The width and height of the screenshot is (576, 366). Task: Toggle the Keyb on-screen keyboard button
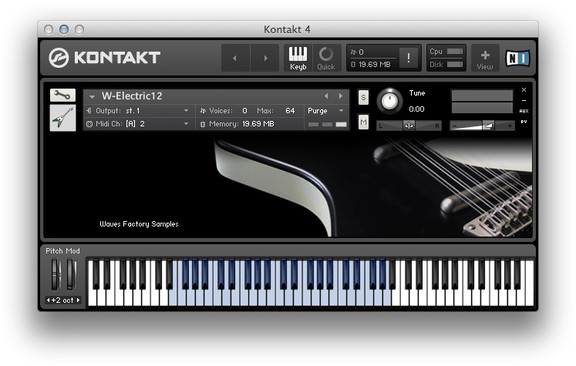(298, 58)
